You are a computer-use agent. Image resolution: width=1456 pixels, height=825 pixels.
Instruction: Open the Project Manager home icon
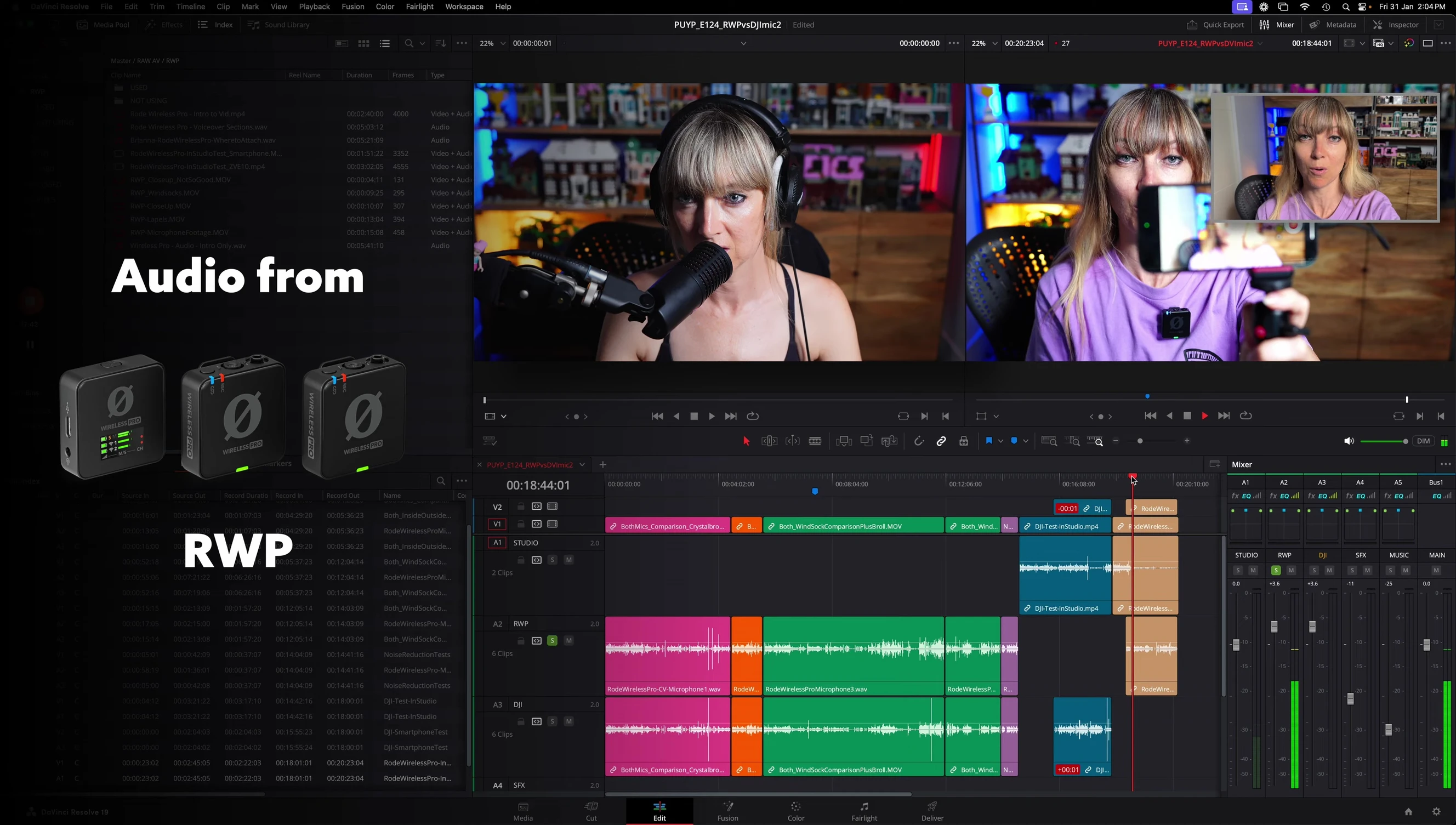coord(1408,811)
